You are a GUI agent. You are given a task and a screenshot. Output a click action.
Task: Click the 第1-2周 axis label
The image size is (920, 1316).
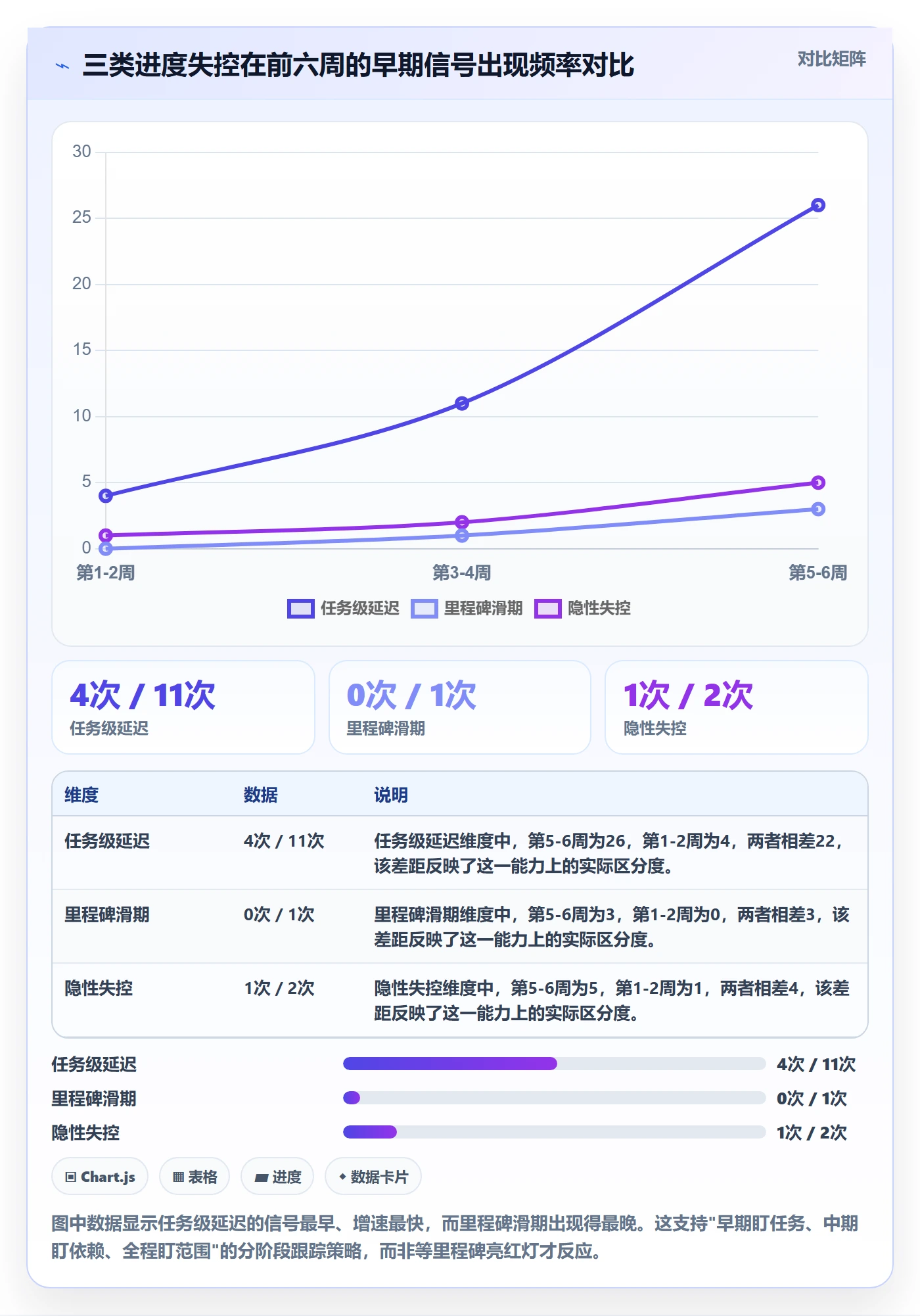point(106,573)
